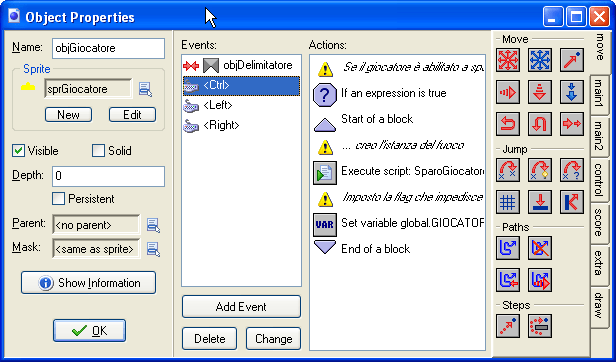Select the 'Se il giocatore è abilitato' comment
The height and width of the screenshot is (362, 616).
pos(398,68)
